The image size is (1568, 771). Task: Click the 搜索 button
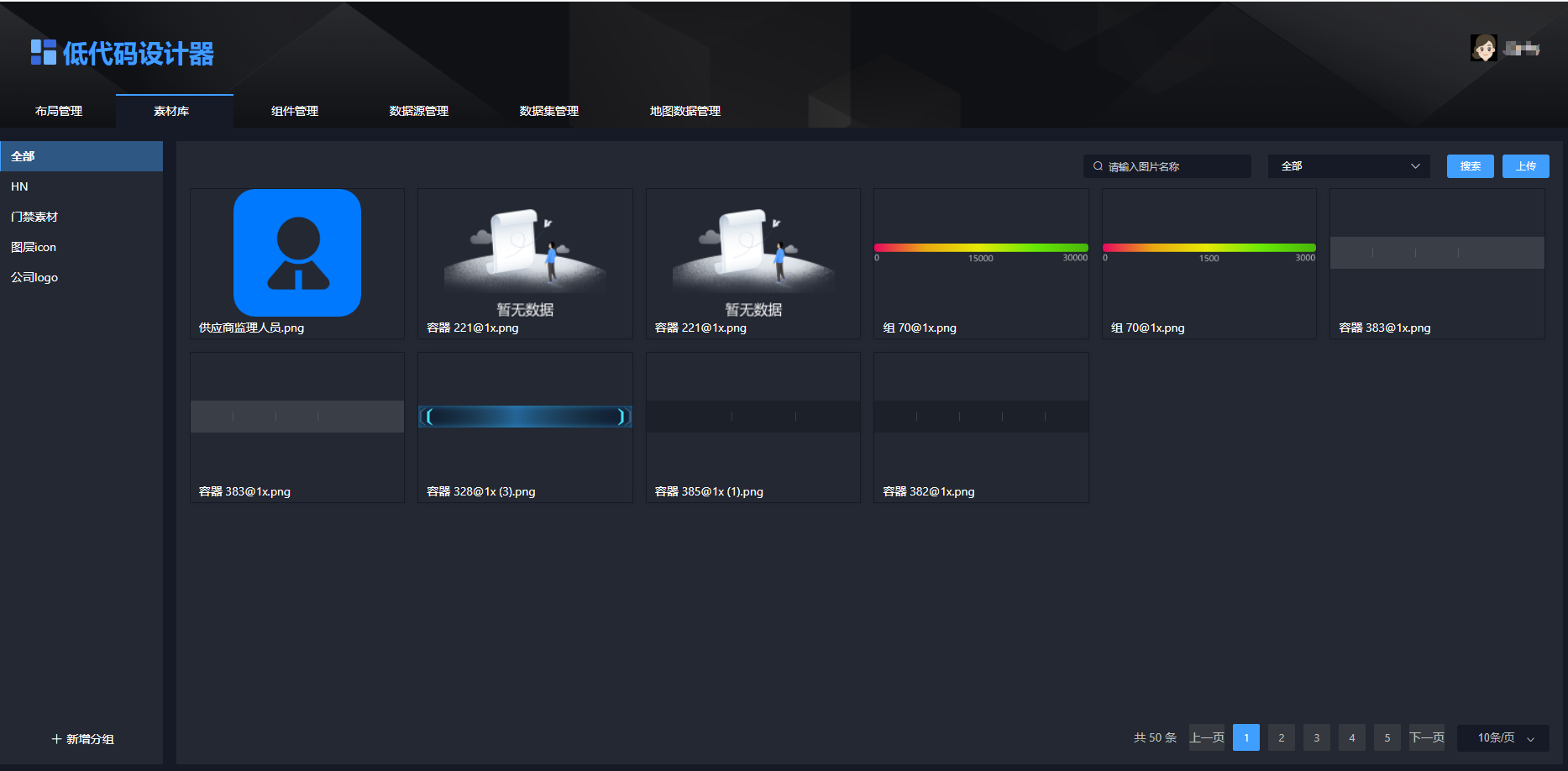1470,166
